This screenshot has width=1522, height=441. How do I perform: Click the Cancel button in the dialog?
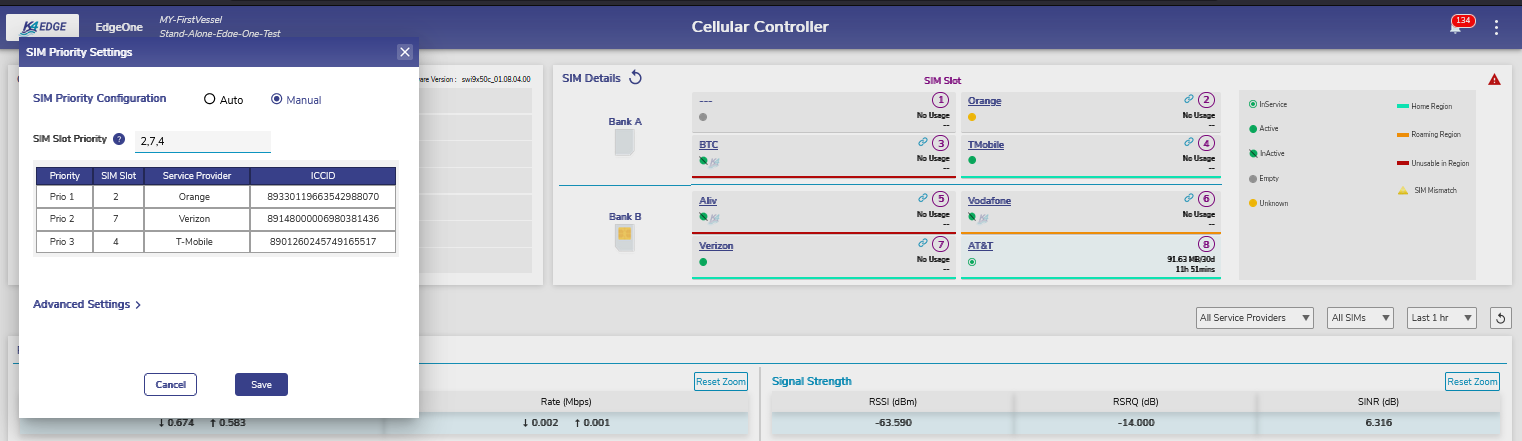tap(170, 384)
